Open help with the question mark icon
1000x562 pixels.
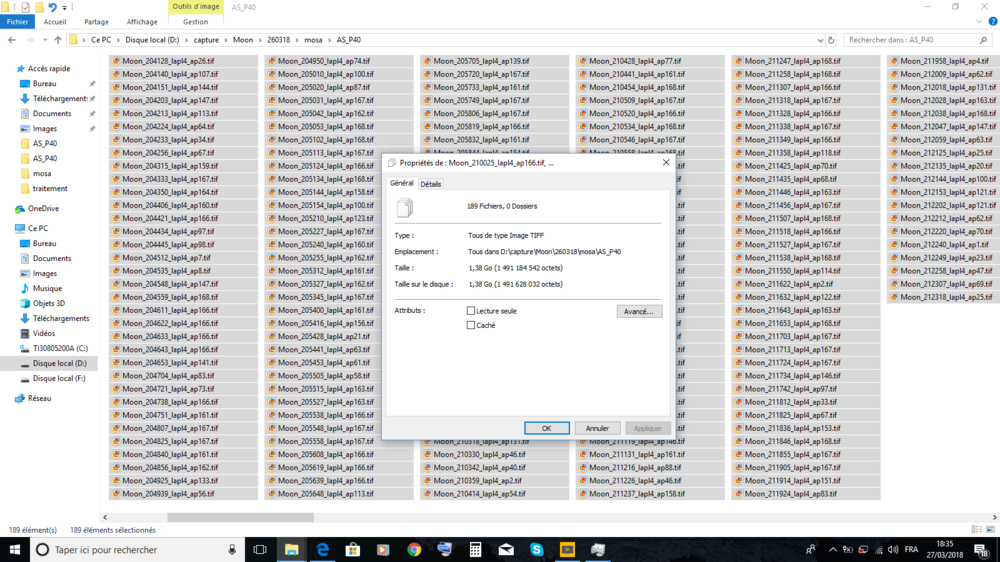pyautogui.click(x=993, y=22)
